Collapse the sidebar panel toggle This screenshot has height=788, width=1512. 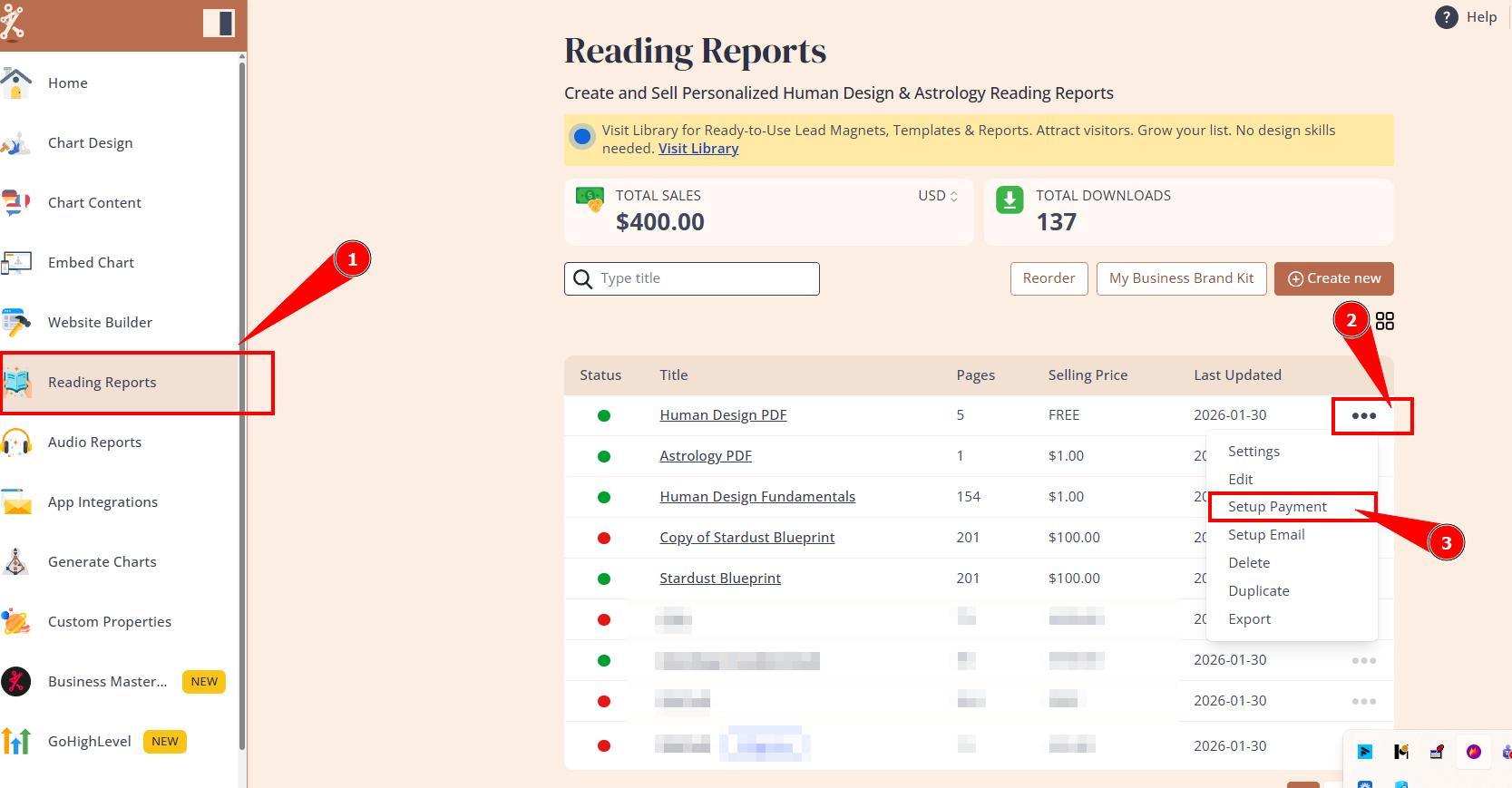[219, 23]
